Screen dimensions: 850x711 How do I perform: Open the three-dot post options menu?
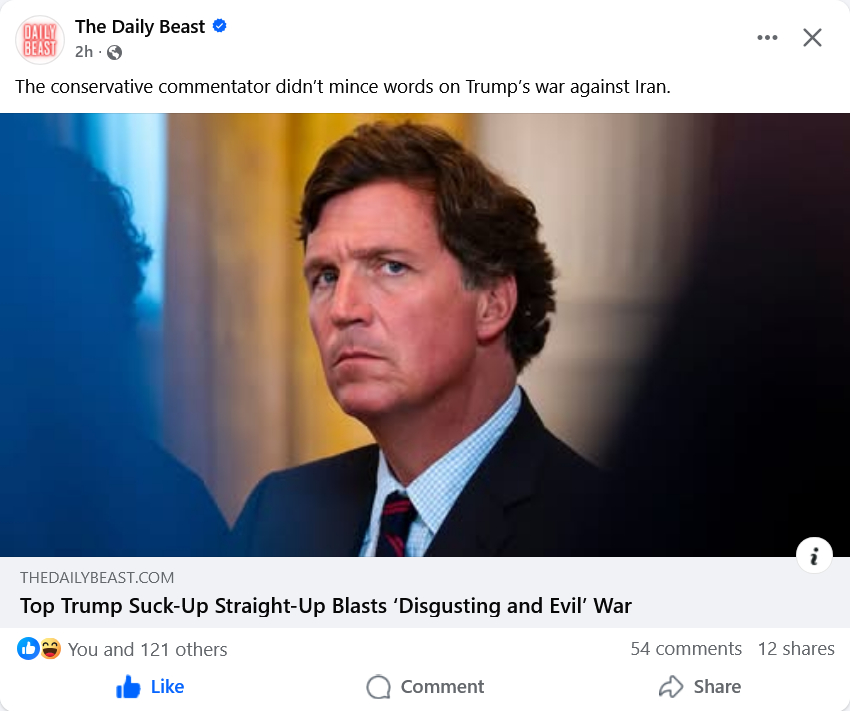(767, 37)
